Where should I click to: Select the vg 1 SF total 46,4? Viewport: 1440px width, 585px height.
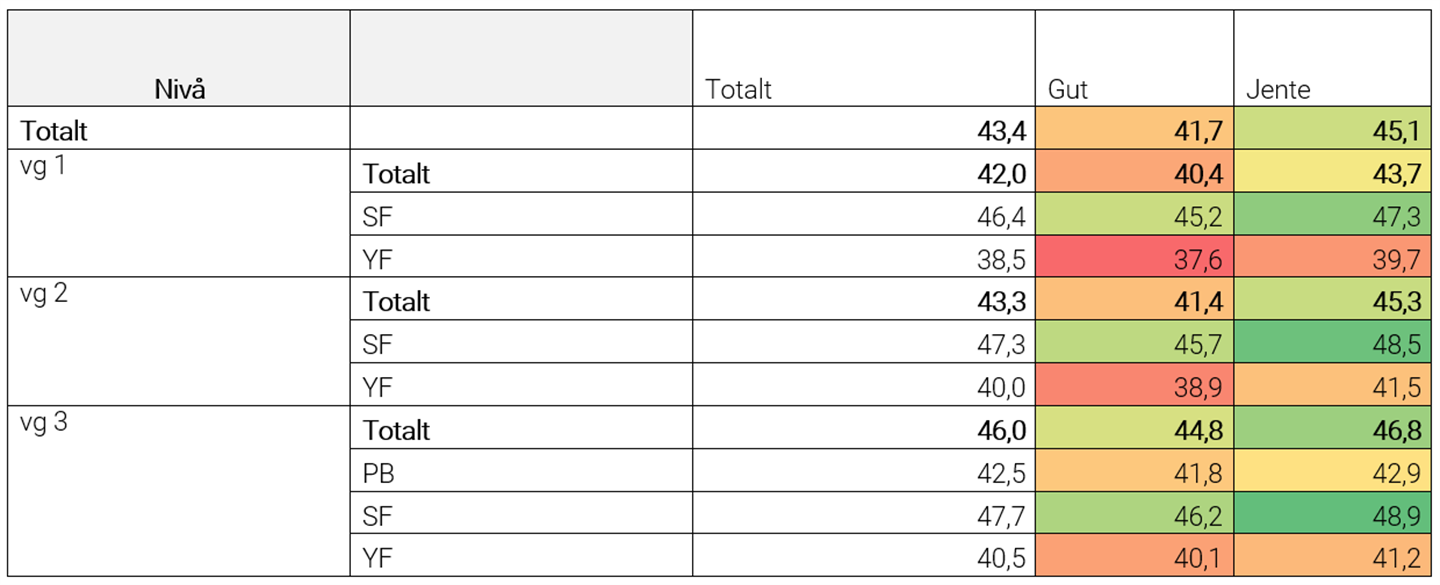click(x=864, y=214)
